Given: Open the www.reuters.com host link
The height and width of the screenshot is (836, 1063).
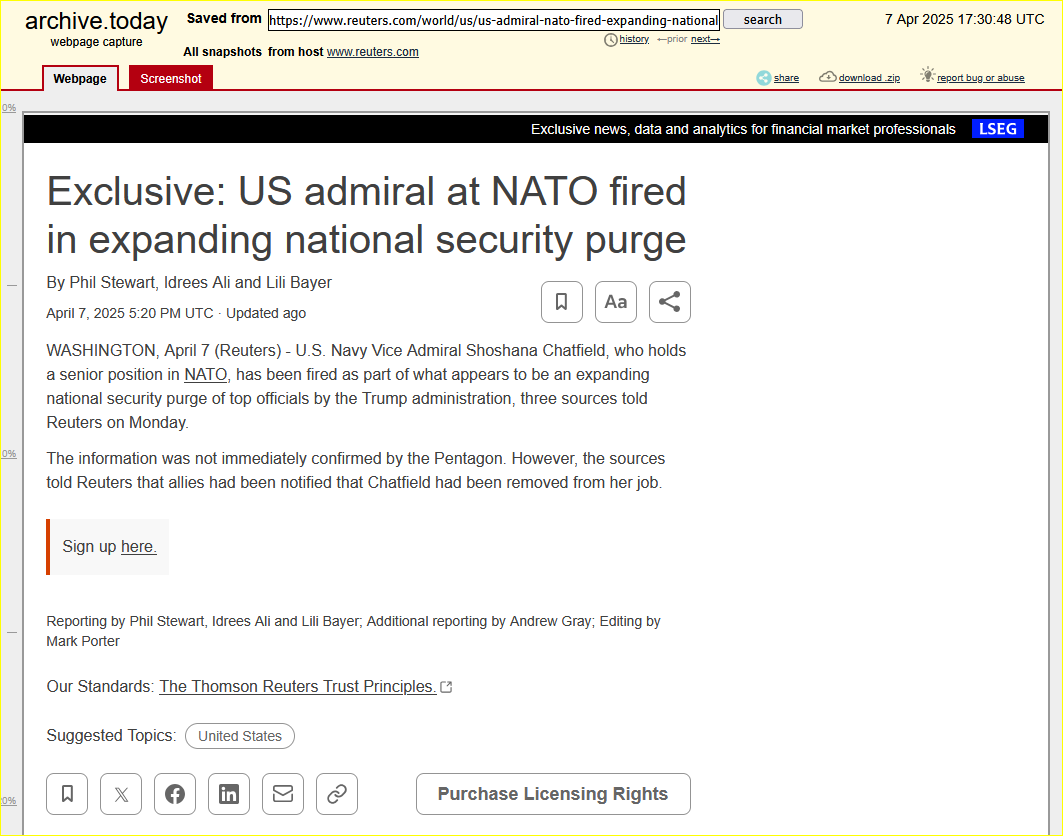Looking at the screenshot, I should tap(372, 52).
